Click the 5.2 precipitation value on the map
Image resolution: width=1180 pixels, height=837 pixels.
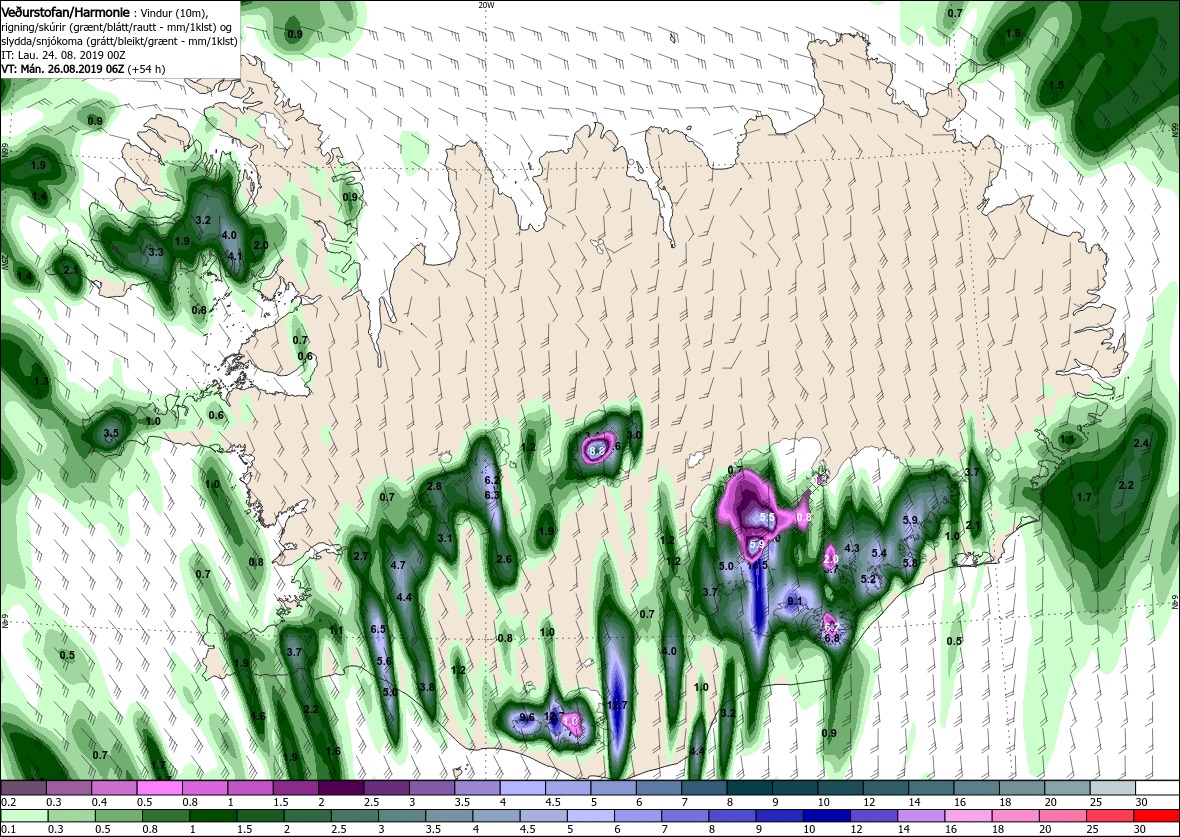[x=868, y=580]
